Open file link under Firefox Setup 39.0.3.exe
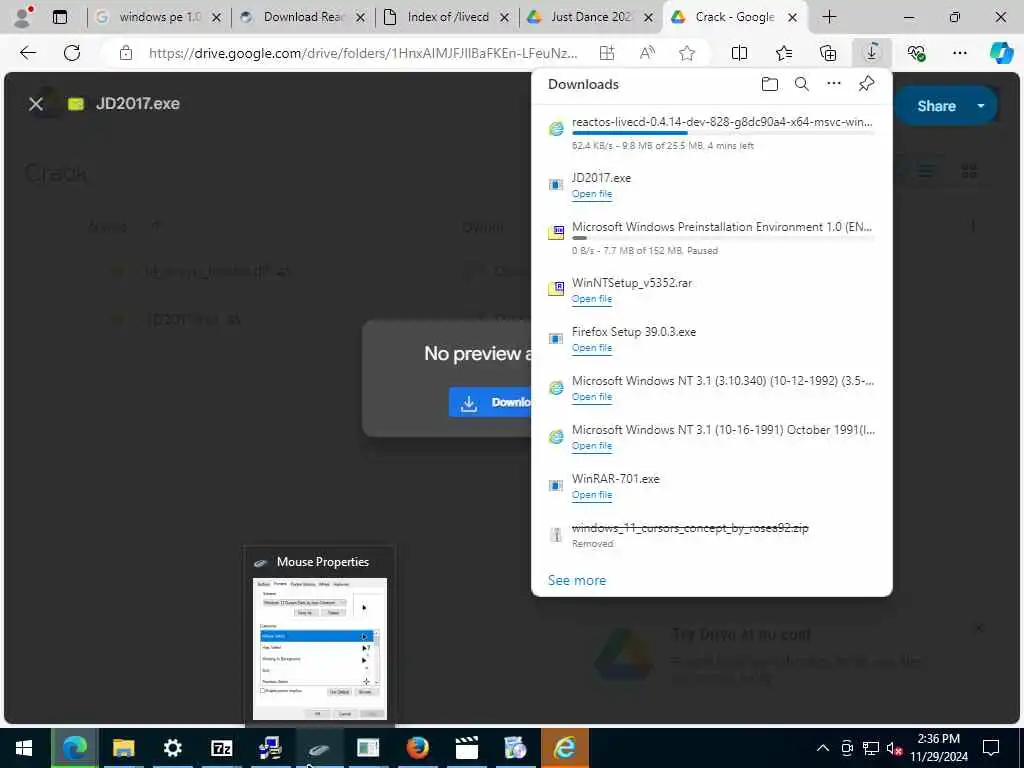The height and width of the screenshot is (768, 1024). coord(592,347)
